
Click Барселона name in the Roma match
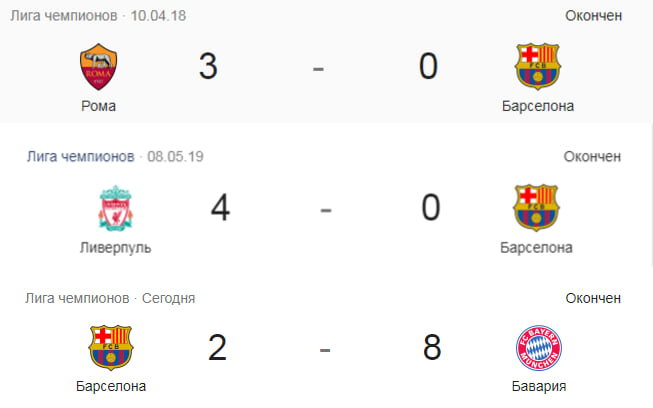coord(538,106)
